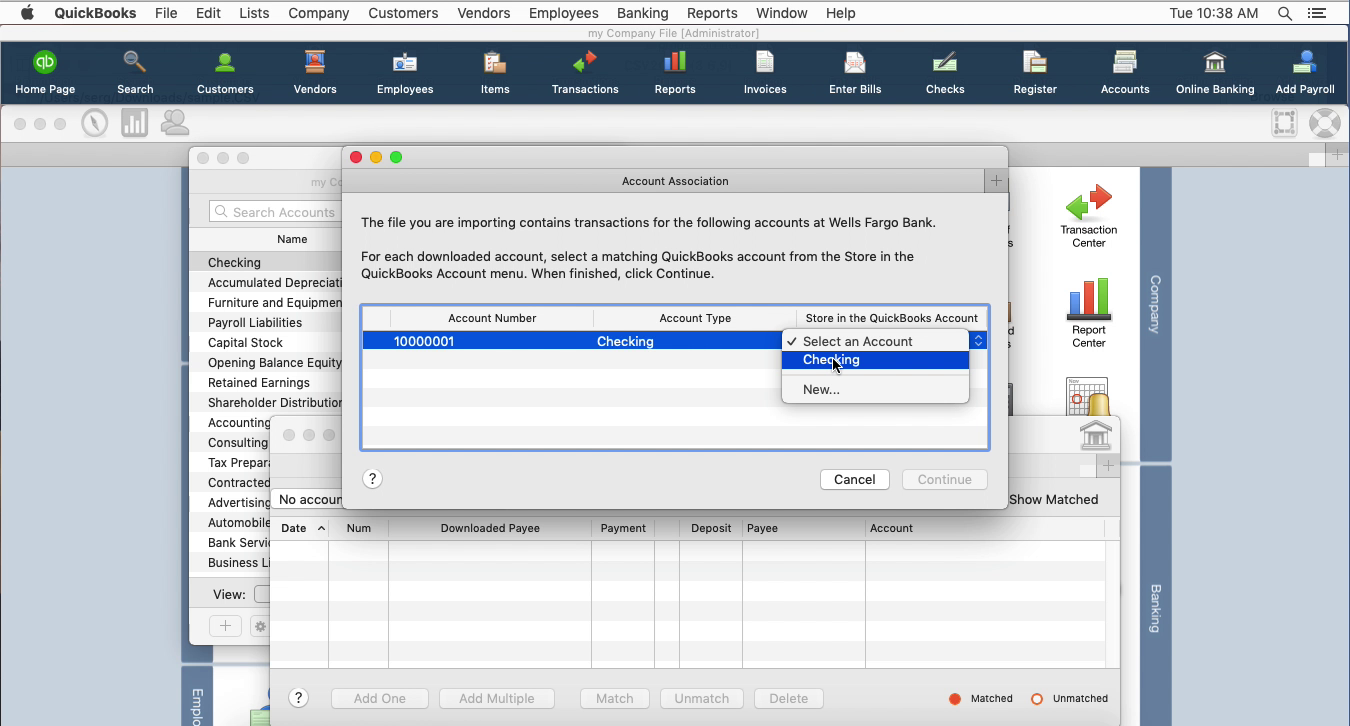Choose New... in the account dropdown
Viewport: 1350px width, 726px height.
[x=875, y=389]
